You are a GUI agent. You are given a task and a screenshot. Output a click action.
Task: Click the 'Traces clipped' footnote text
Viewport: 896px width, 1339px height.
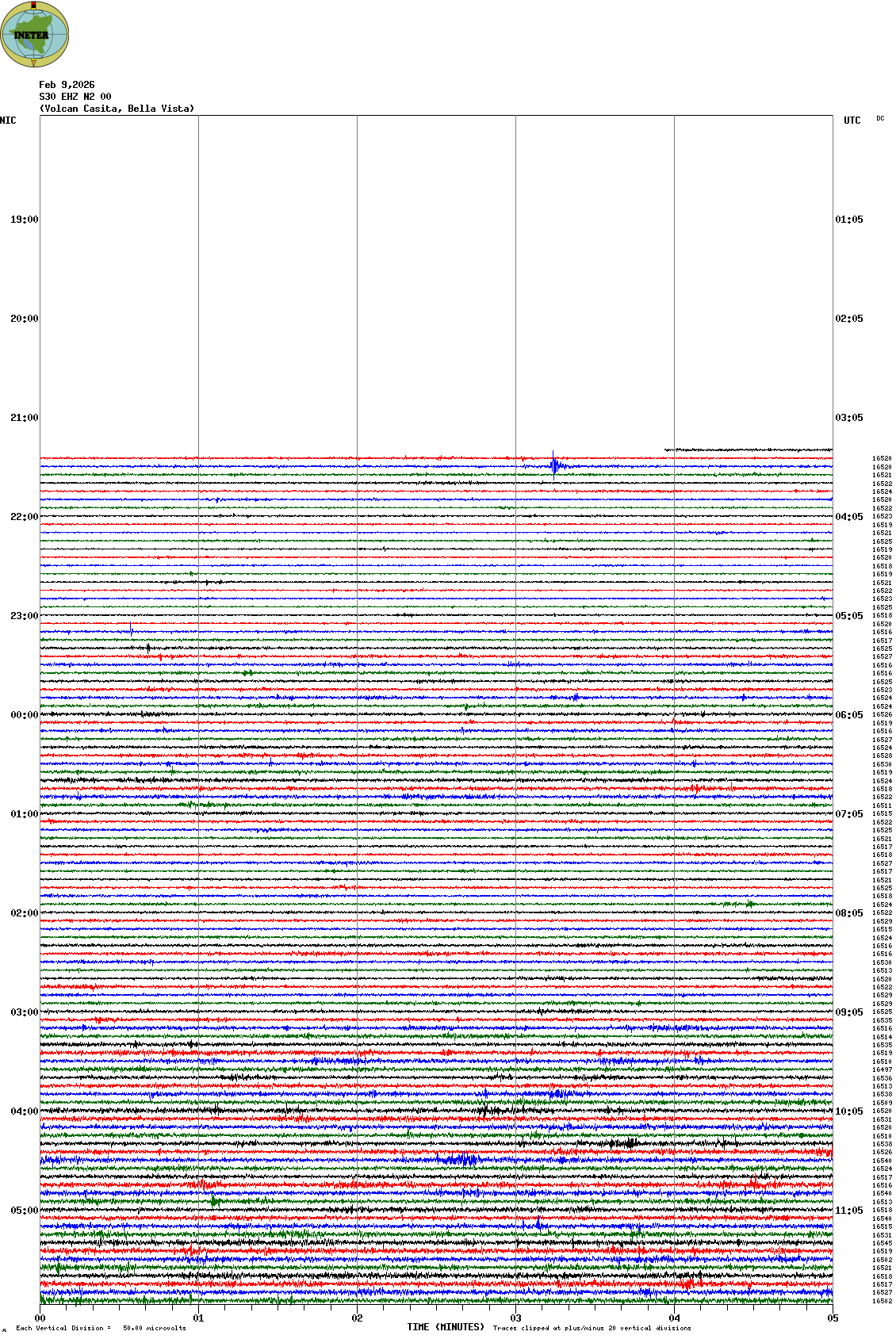pos(592,1328)
